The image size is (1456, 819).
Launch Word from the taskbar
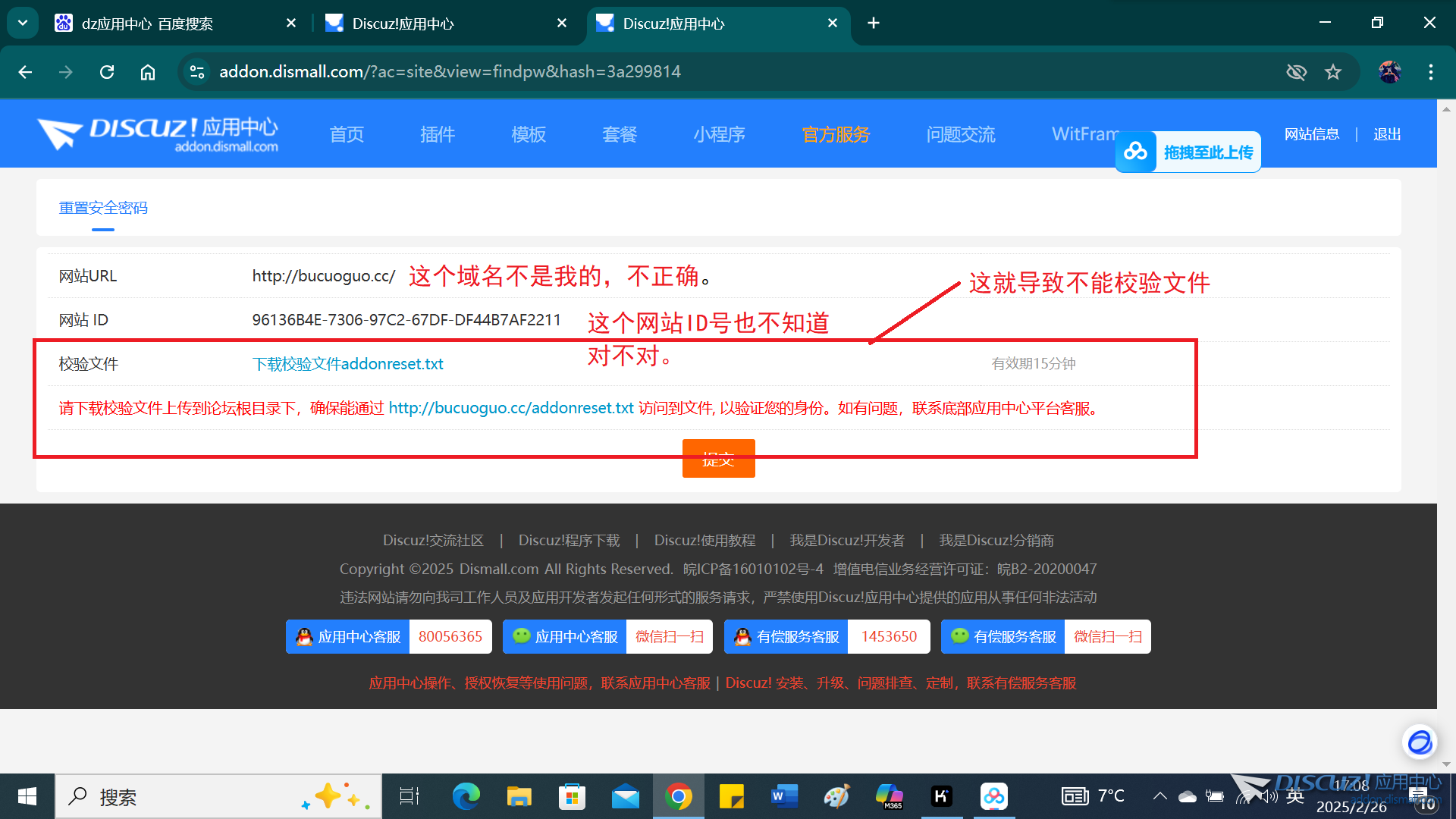(x=784, y=796)
